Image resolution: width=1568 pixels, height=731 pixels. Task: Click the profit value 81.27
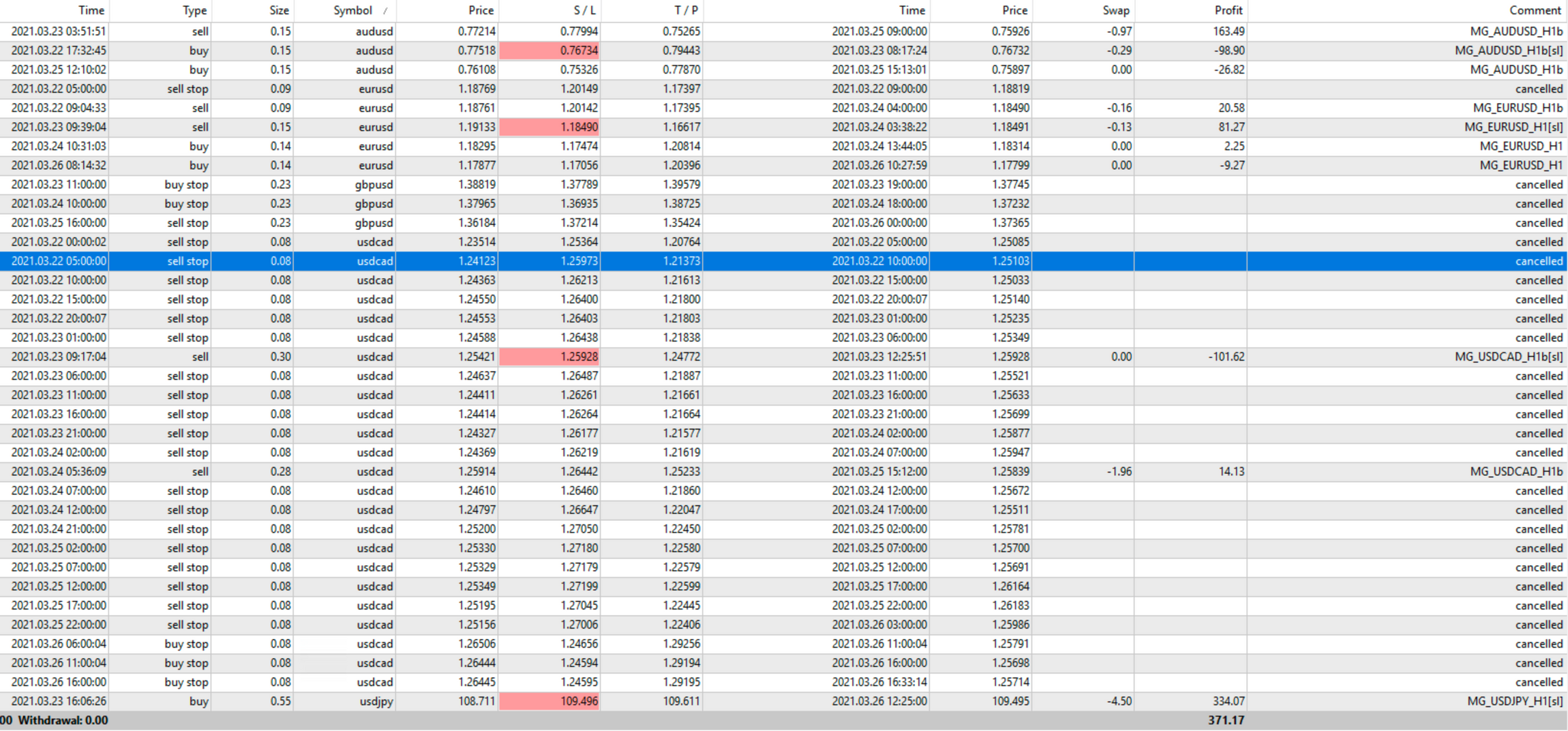(x=1231, y=127)
